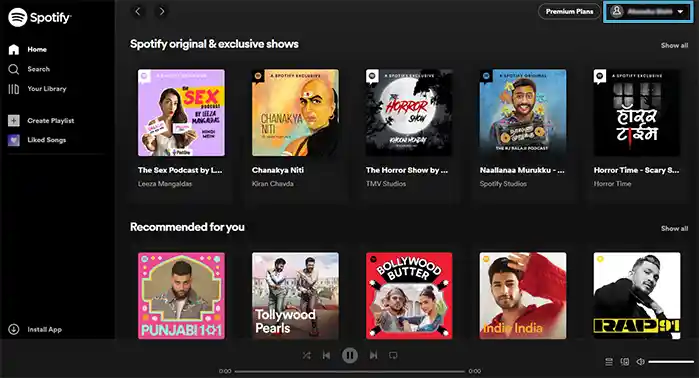Viewport: 699px width, 378px height.
Task: Open the Horror Time cover thumbnail
Action: (x=637, y=113)
